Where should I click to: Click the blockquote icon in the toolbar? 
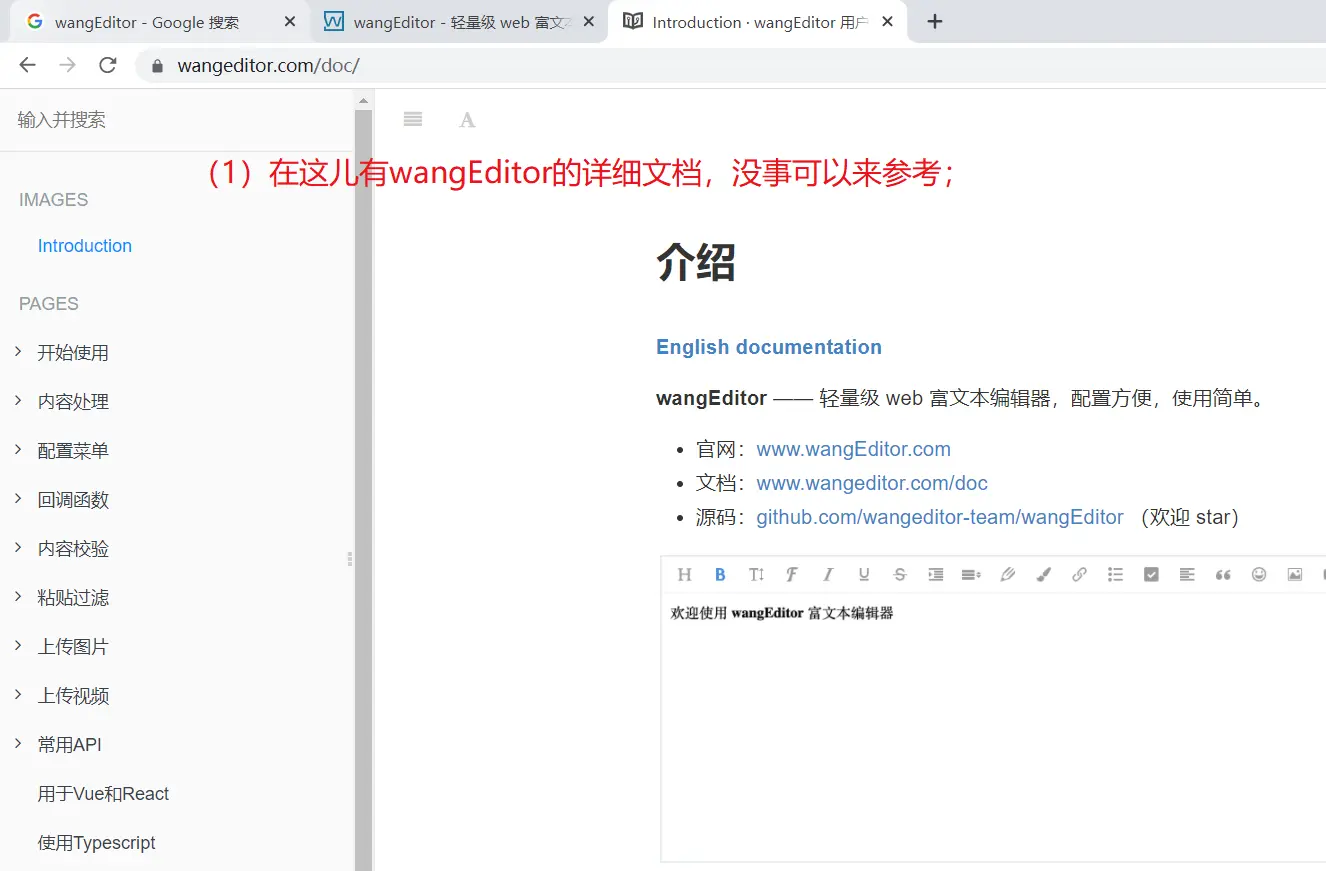pos(1223,574)
